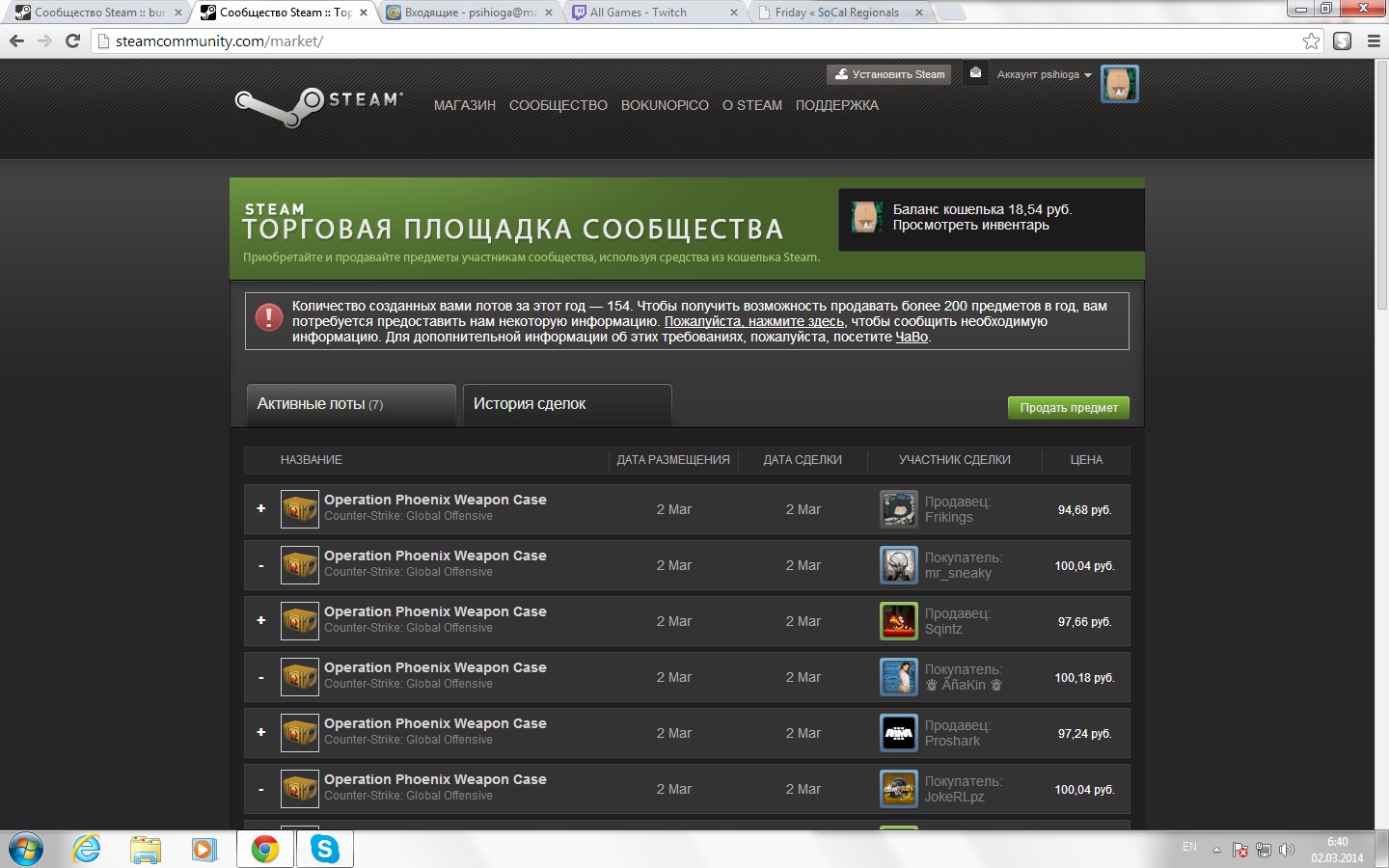Image resolution: width=1389 pixels, height=868 pixels.
Task: Open File Explorer from taskbar
Action: coord(146,849)
